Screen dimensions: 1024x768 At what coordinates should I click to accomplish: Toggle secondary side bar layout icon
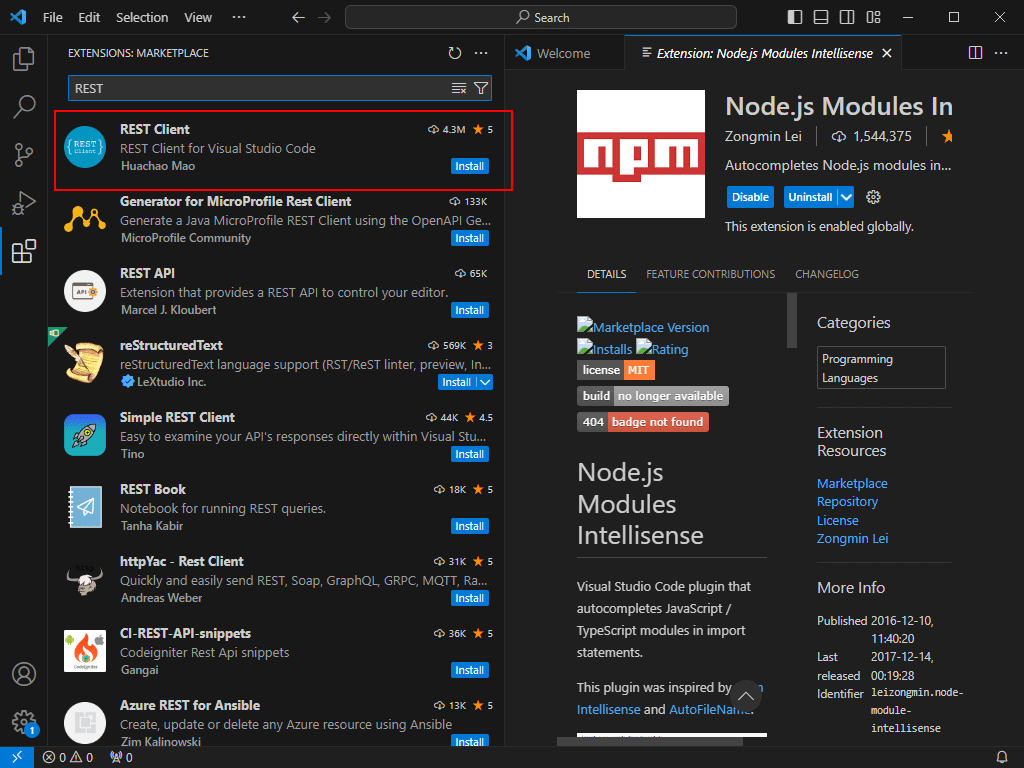(x=847, y=17)
